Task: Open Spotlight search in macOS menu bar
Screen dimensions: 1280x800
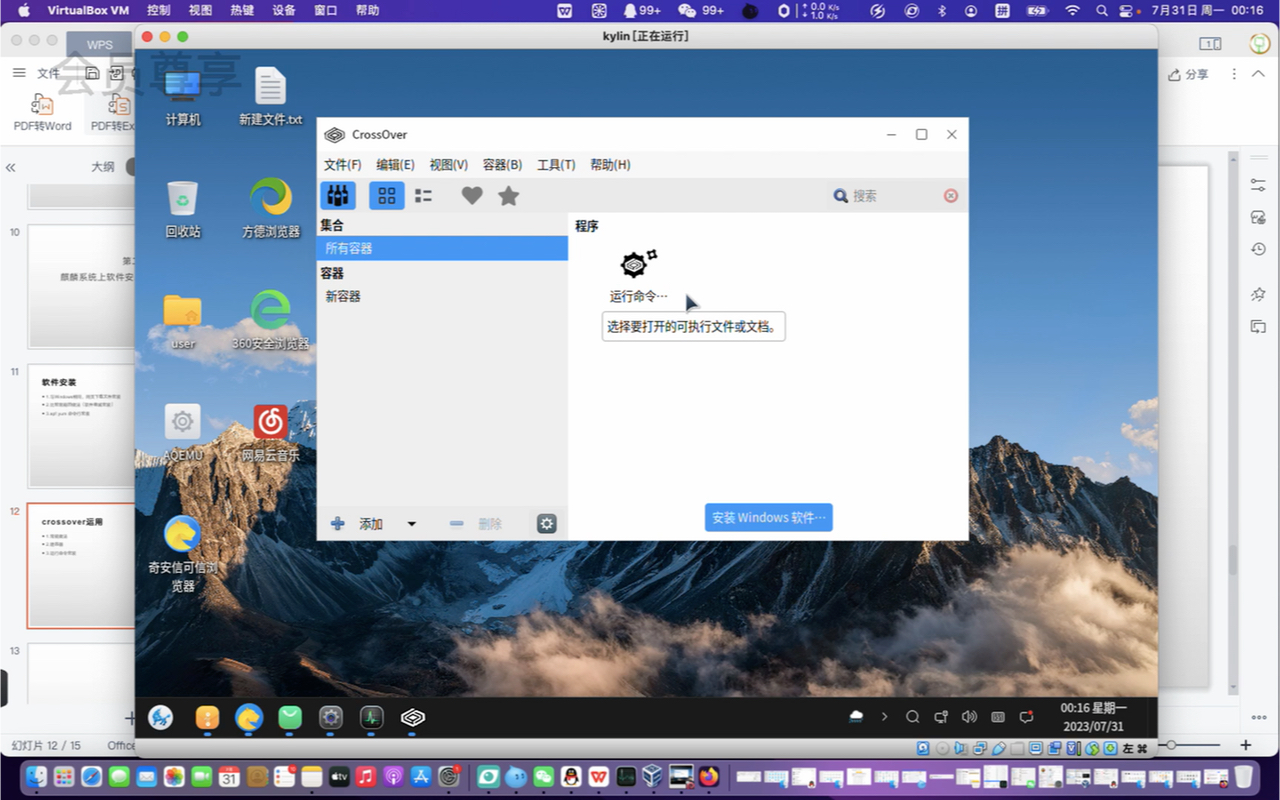Action: click(x=1101, y=10)
